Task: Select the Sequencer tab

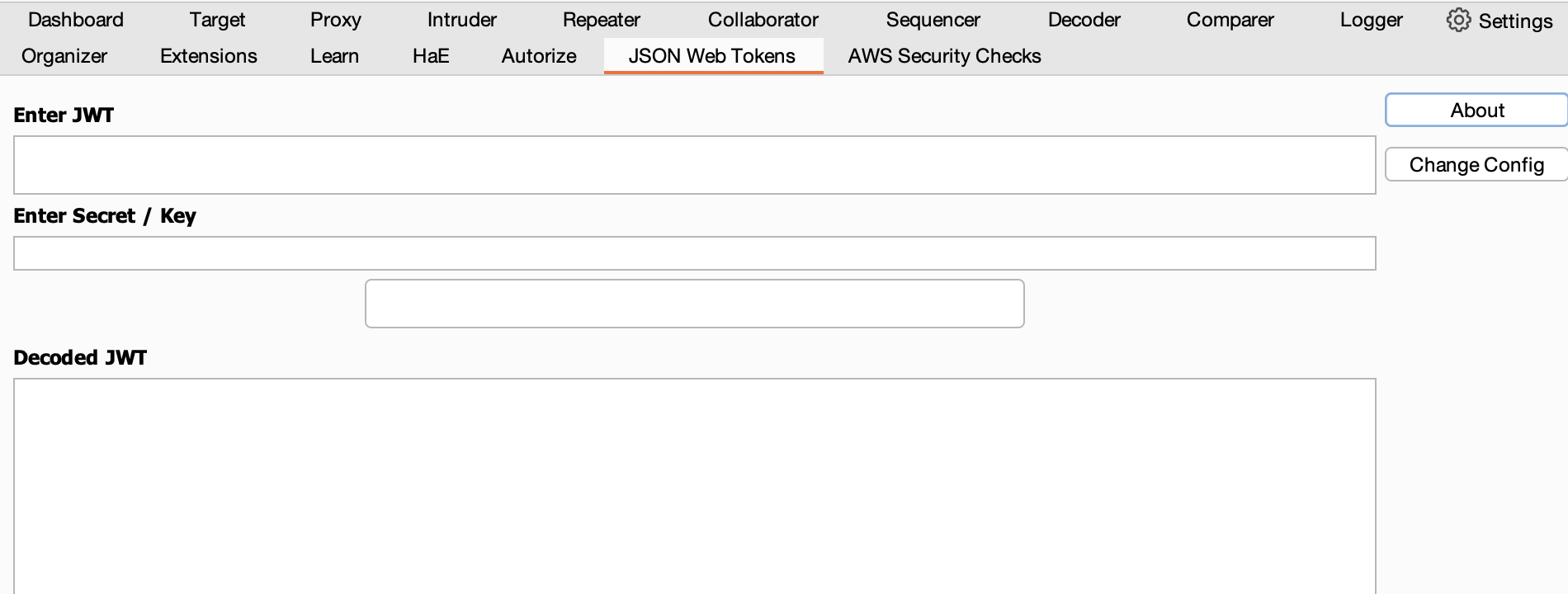Action: (x=932, y=19)
